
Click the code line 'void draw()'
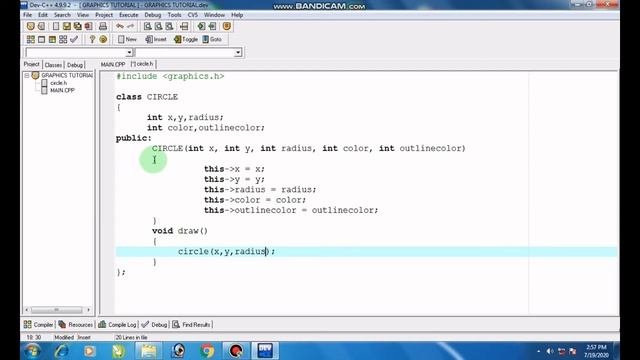coord(180,231)
